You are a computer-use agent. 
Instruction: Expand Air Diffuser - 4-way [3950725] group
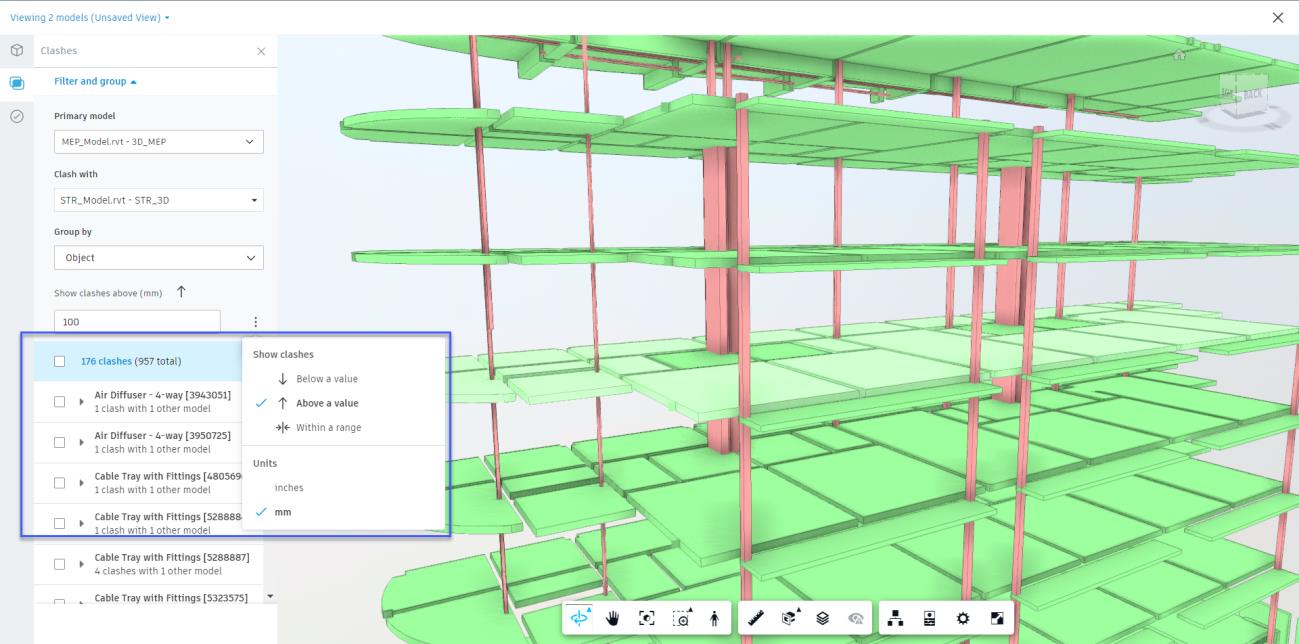[82, 442]
